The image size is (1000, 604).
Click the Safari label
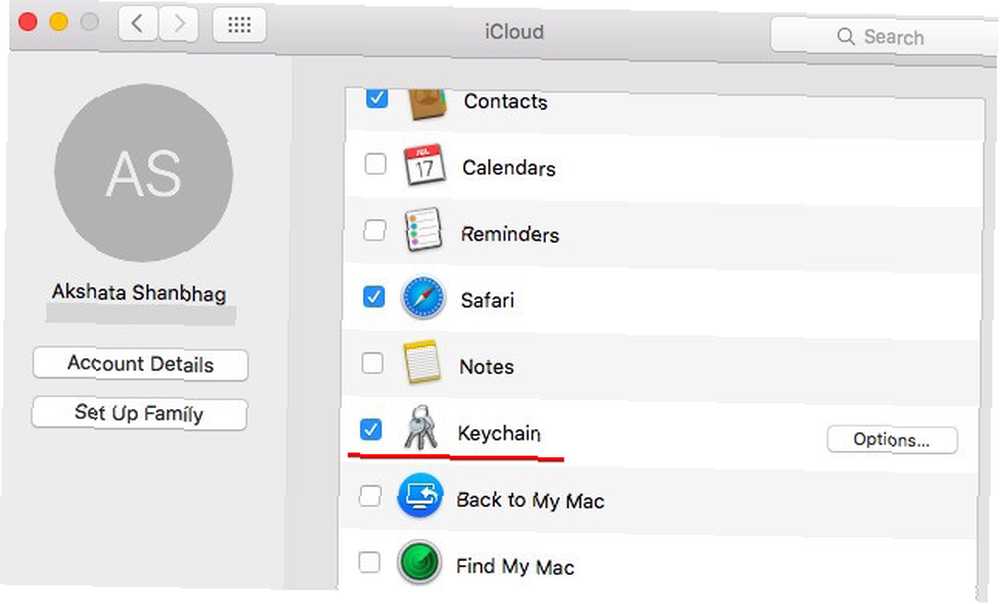pos(487,300)
